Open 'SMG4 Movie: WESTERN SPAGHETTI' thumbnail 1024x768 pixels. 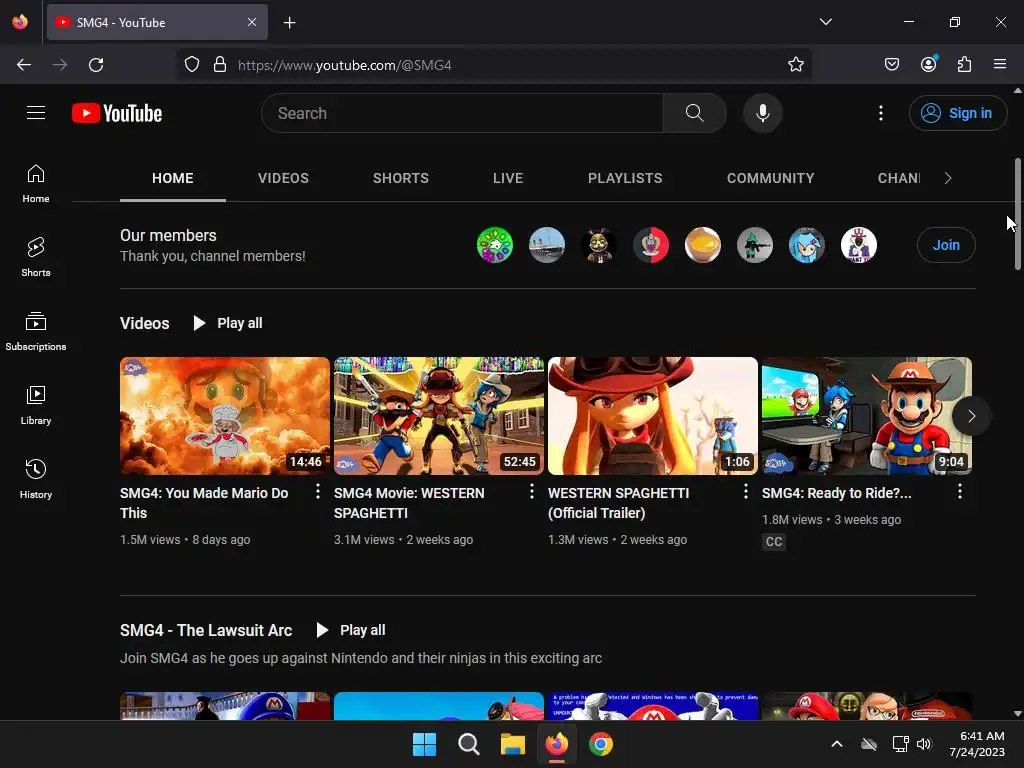pyautogui.click(x=439, y=415)
